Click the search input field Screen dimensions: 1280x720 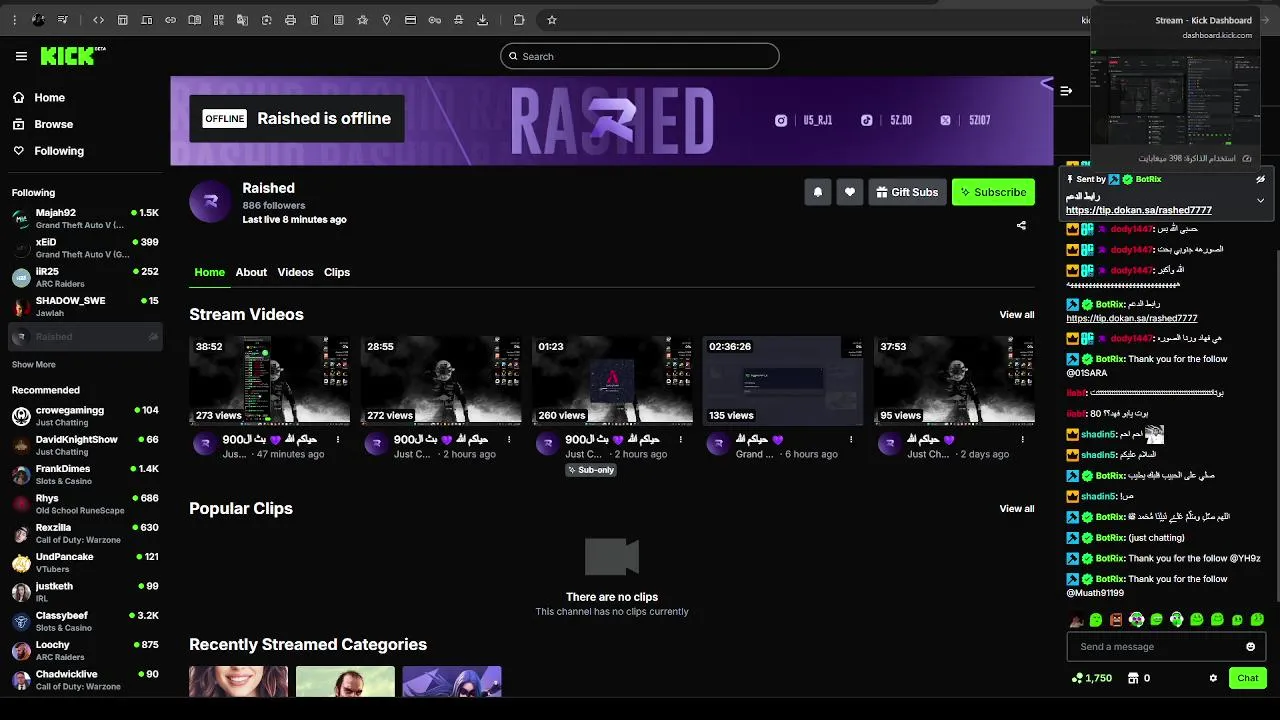coord(640,56)
